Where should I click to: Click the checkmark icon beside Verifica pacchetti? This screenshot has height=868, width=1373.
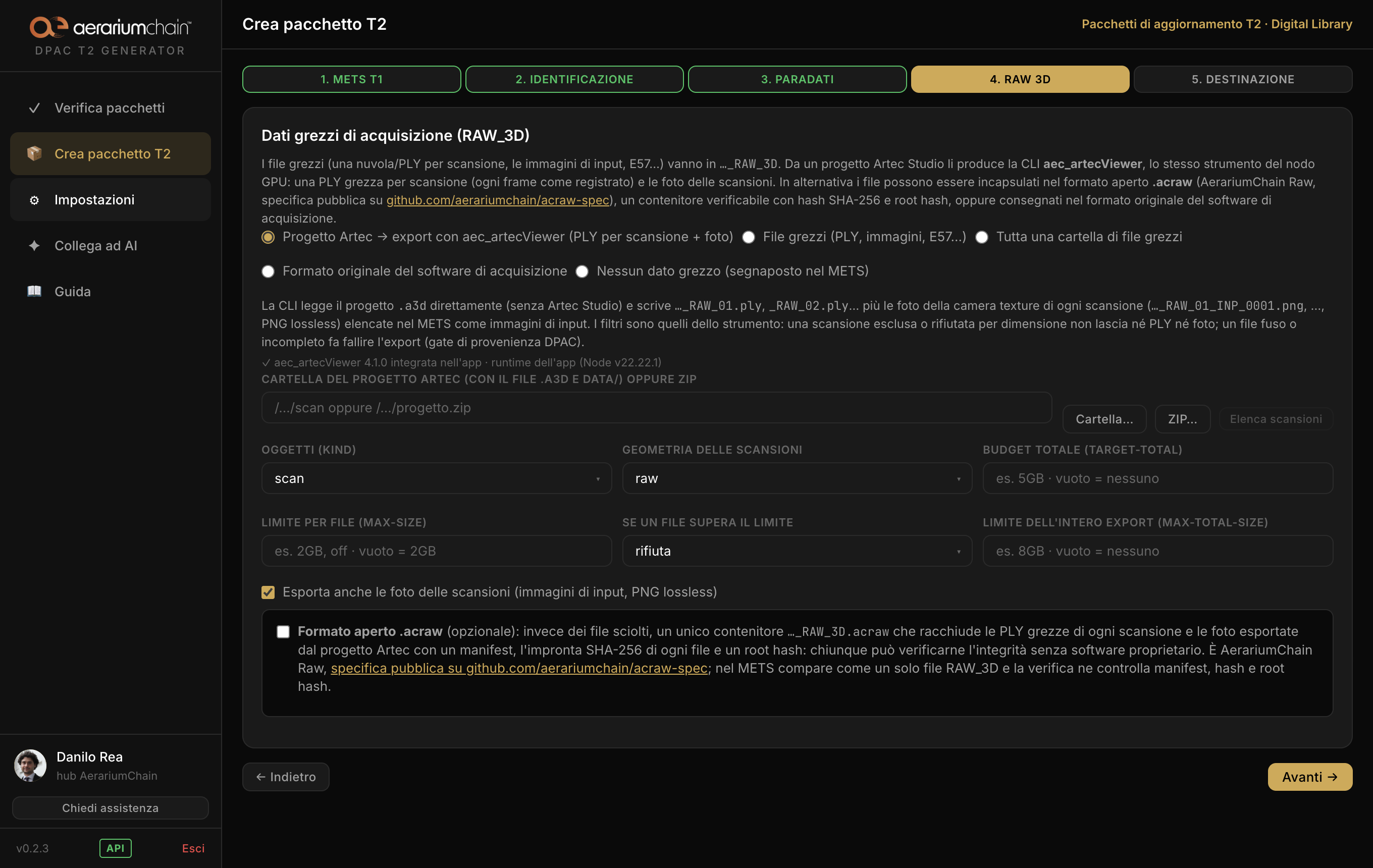[x=34, y=107]
